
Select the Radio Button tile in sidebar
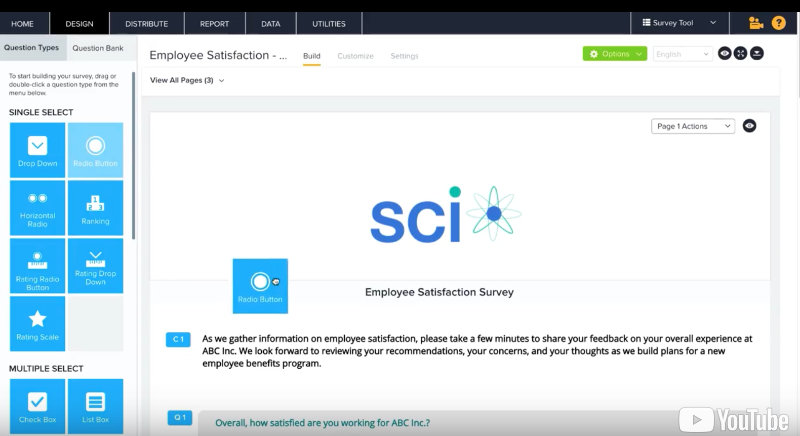tap(95, 150)
